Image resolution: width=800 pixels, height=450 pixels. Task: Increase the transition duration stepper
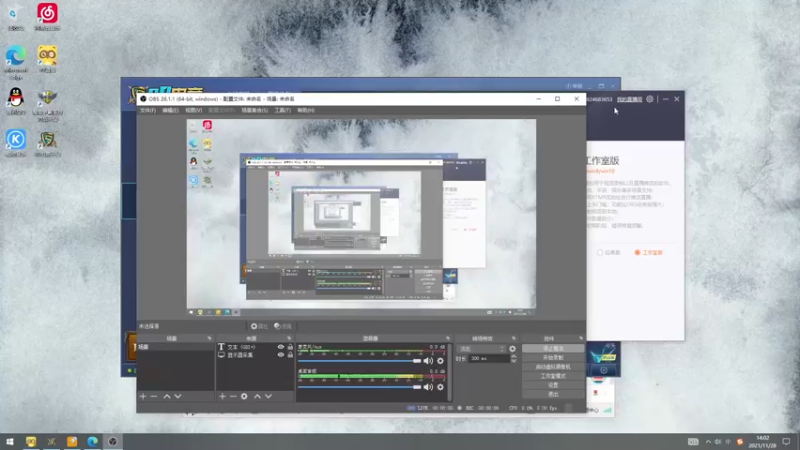coord(513,357)
